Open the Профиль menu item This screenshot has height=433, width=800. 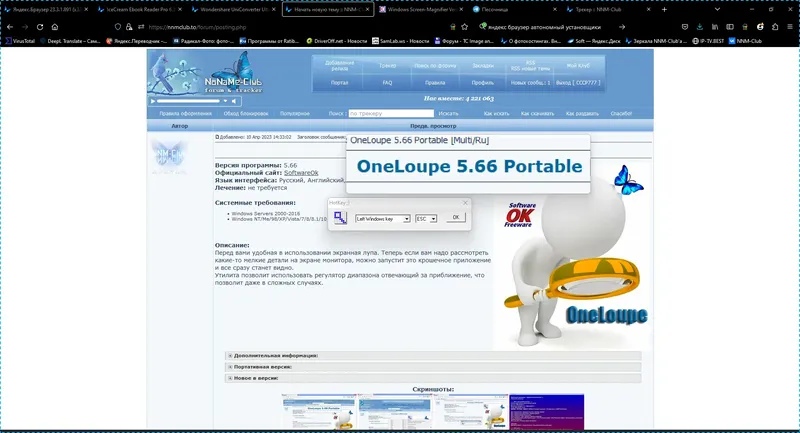coord(483,83)
